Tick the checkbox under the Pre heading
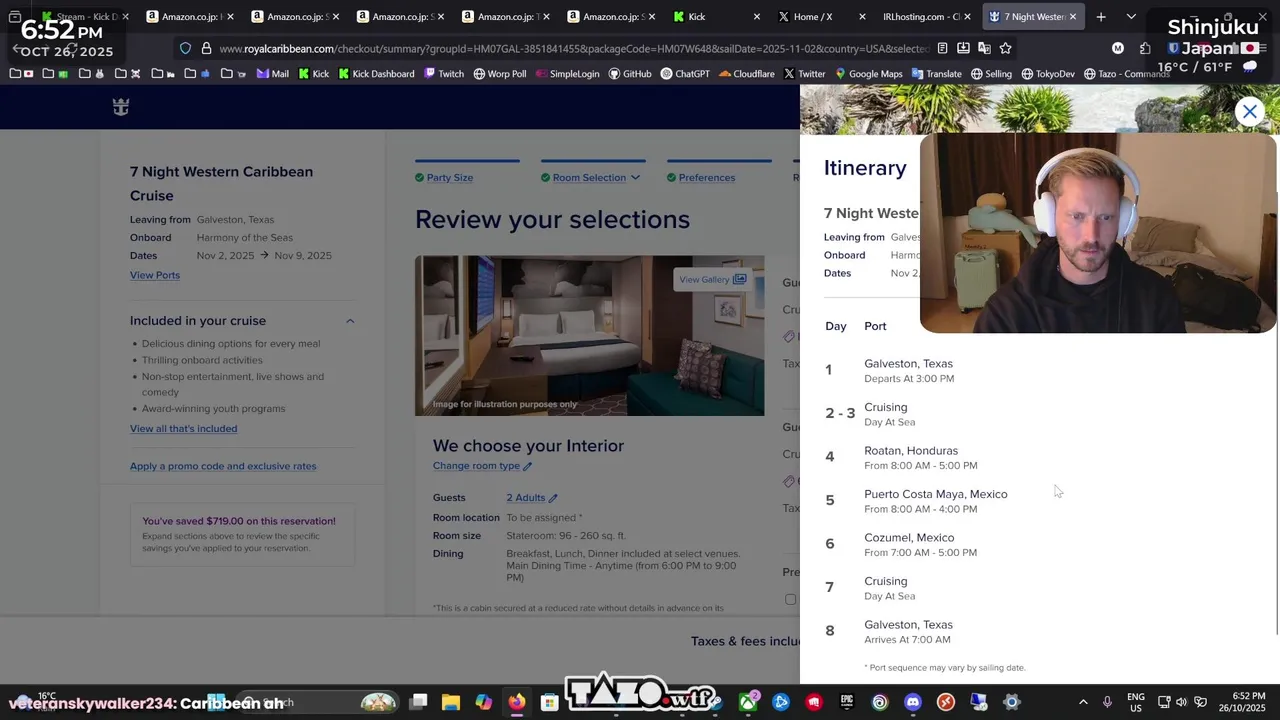This screenshot has height=720, width=1280. (x=791, y=600)
